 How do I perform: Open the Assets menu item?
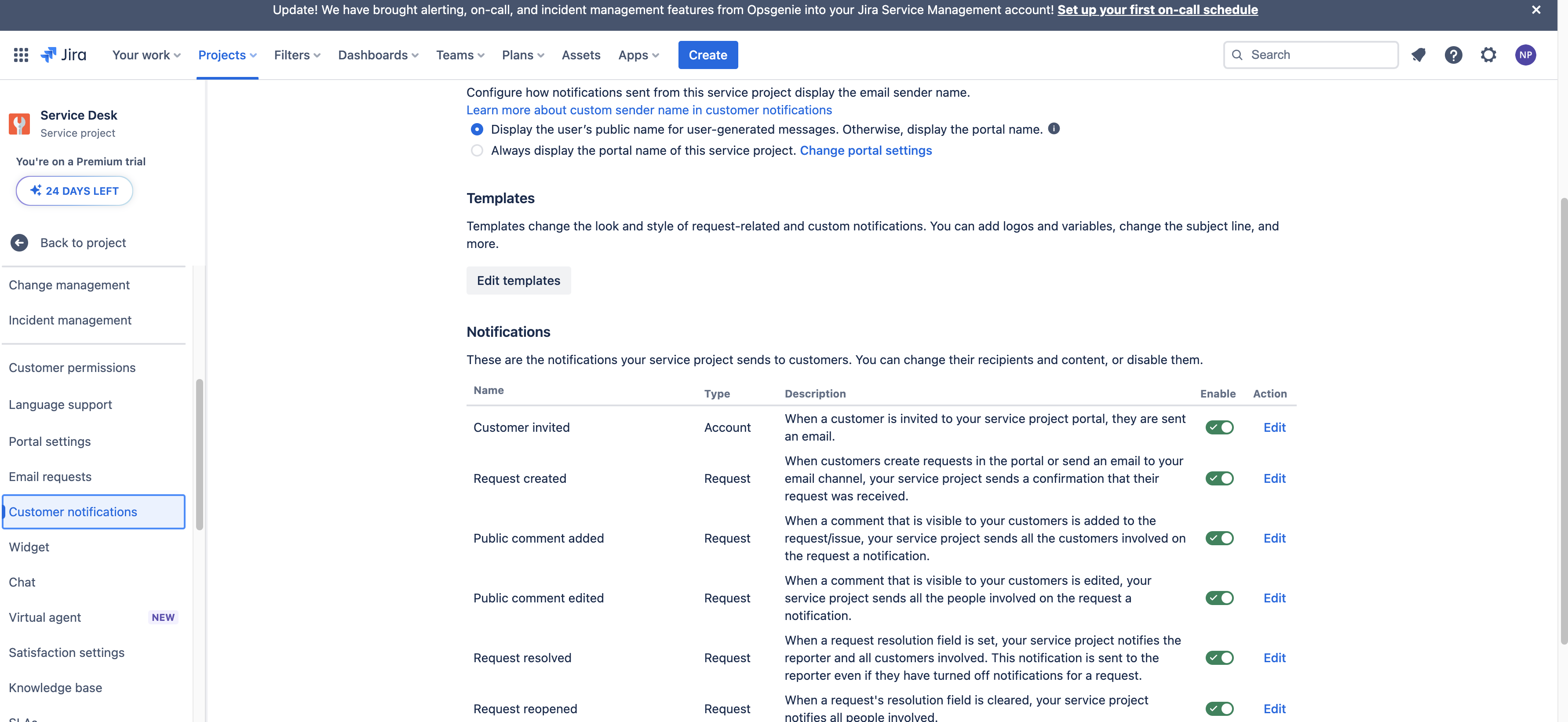tap(581, 55)
